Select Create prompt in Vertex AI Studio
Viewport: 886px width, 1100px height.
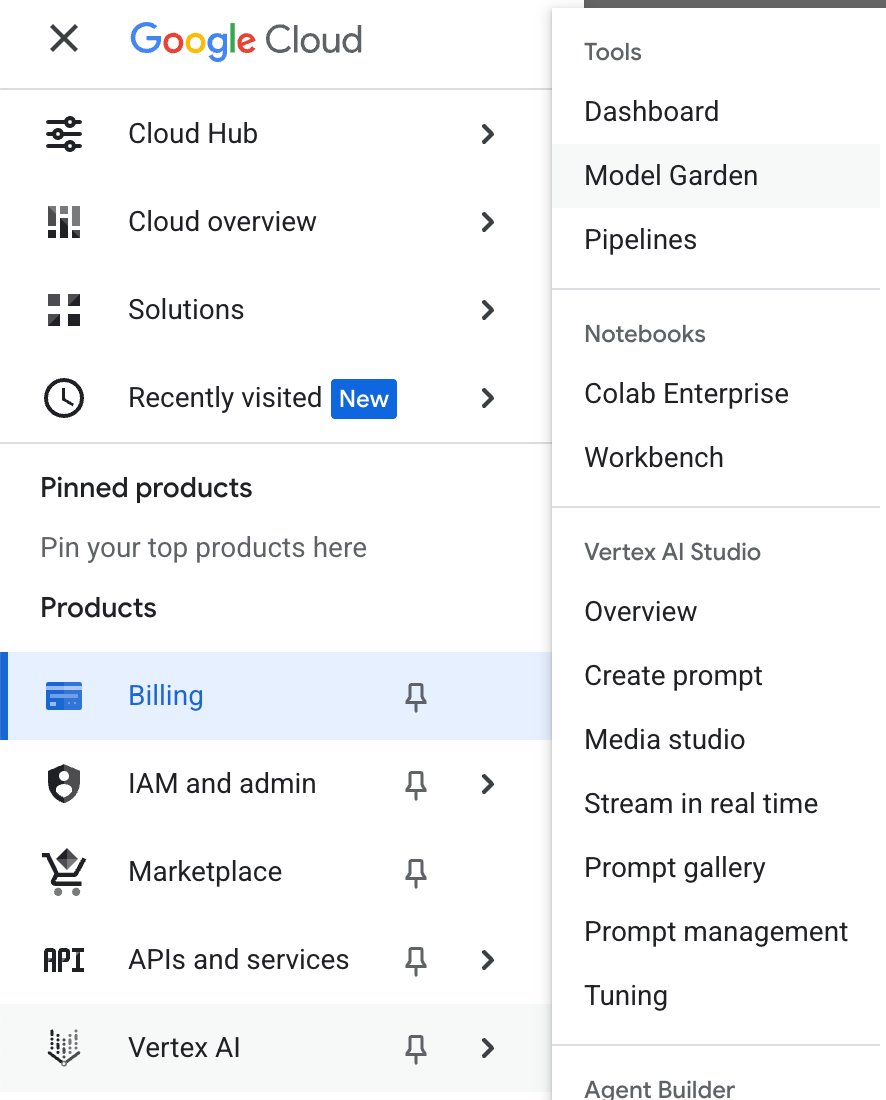pyautogui.click(x=716, y=676)
